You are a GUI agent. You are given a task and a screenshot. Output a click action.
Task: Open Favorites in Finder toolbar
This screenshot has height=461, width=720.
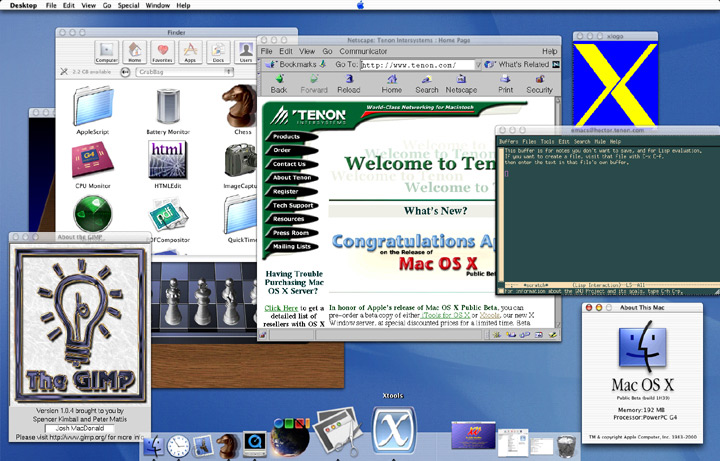163,52
